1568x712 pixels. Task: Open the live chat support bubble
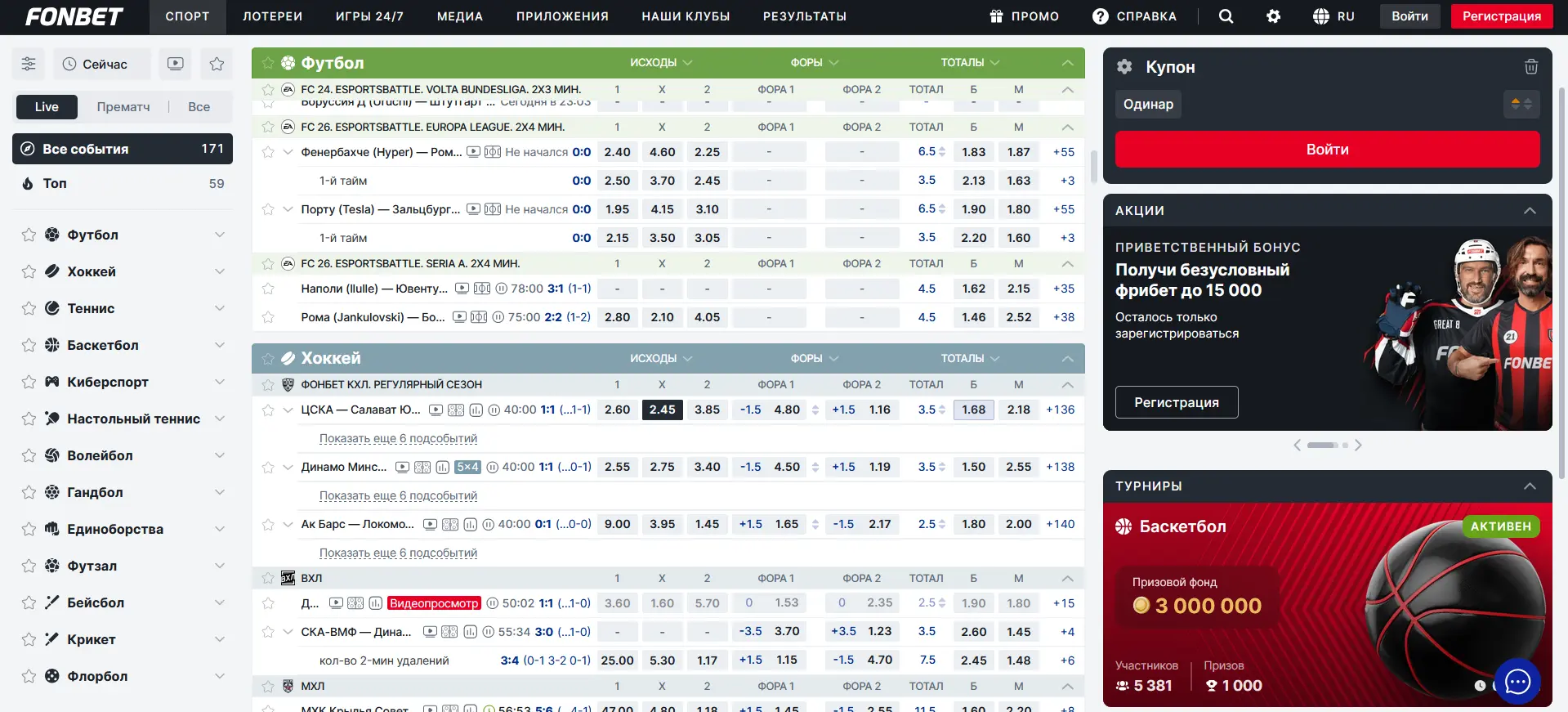pyautogui.click(x=1517, y=681)
